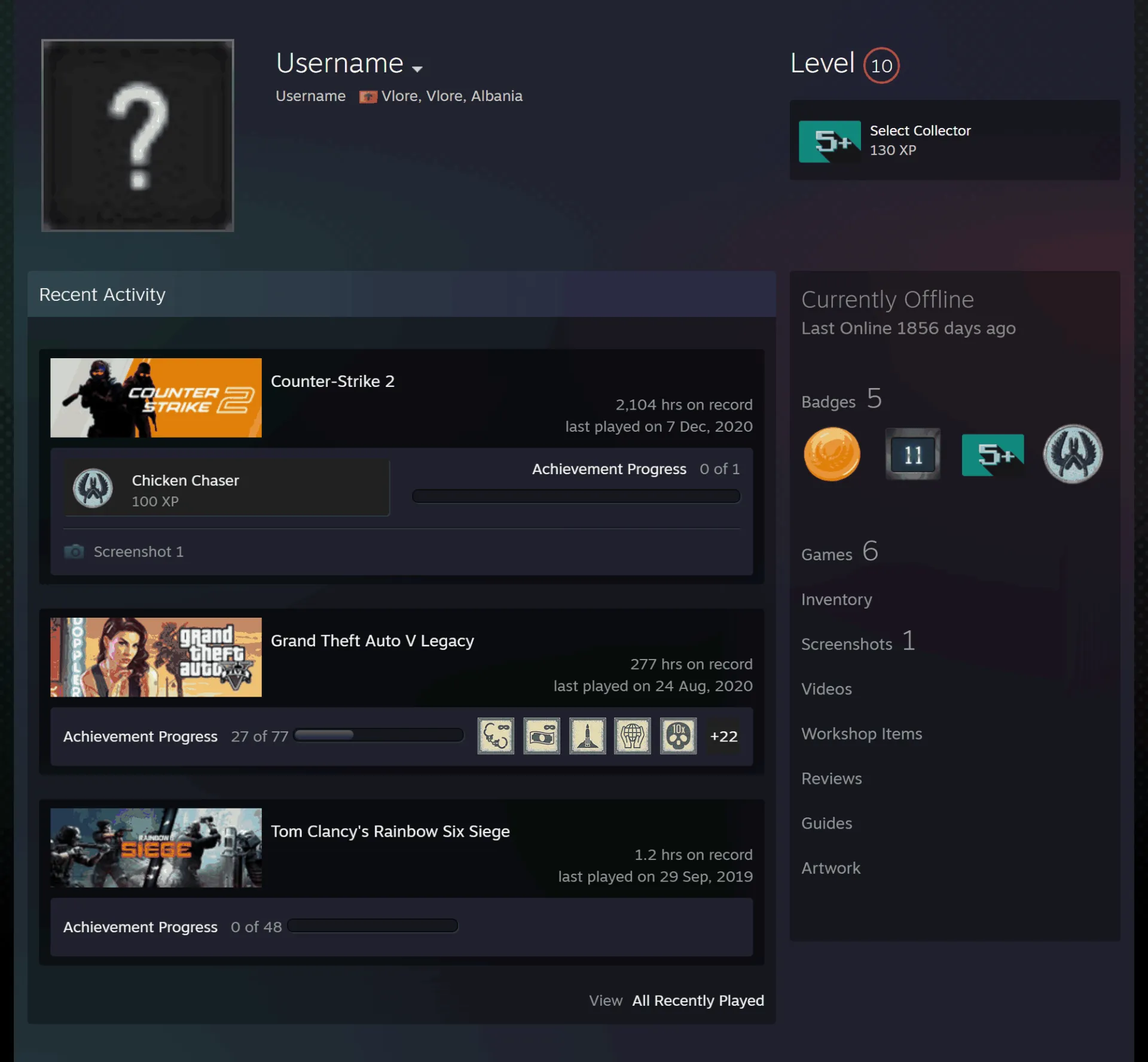Open the Workshop Items link

[x=862, y=734]
